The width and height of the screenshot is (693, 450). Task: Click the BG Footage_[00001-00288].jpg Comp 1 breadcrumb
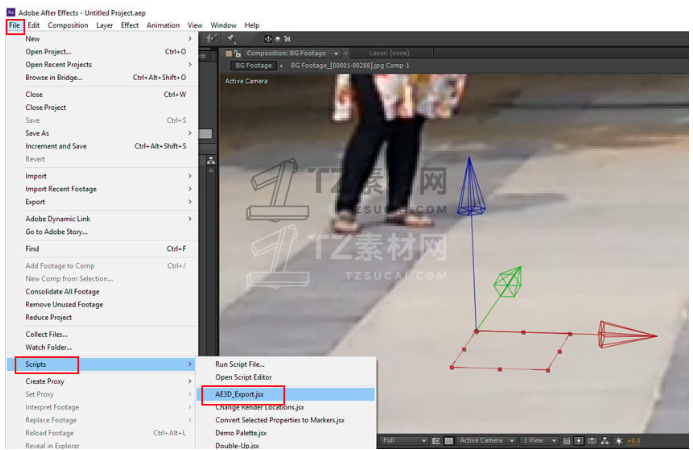click(350, 65)
